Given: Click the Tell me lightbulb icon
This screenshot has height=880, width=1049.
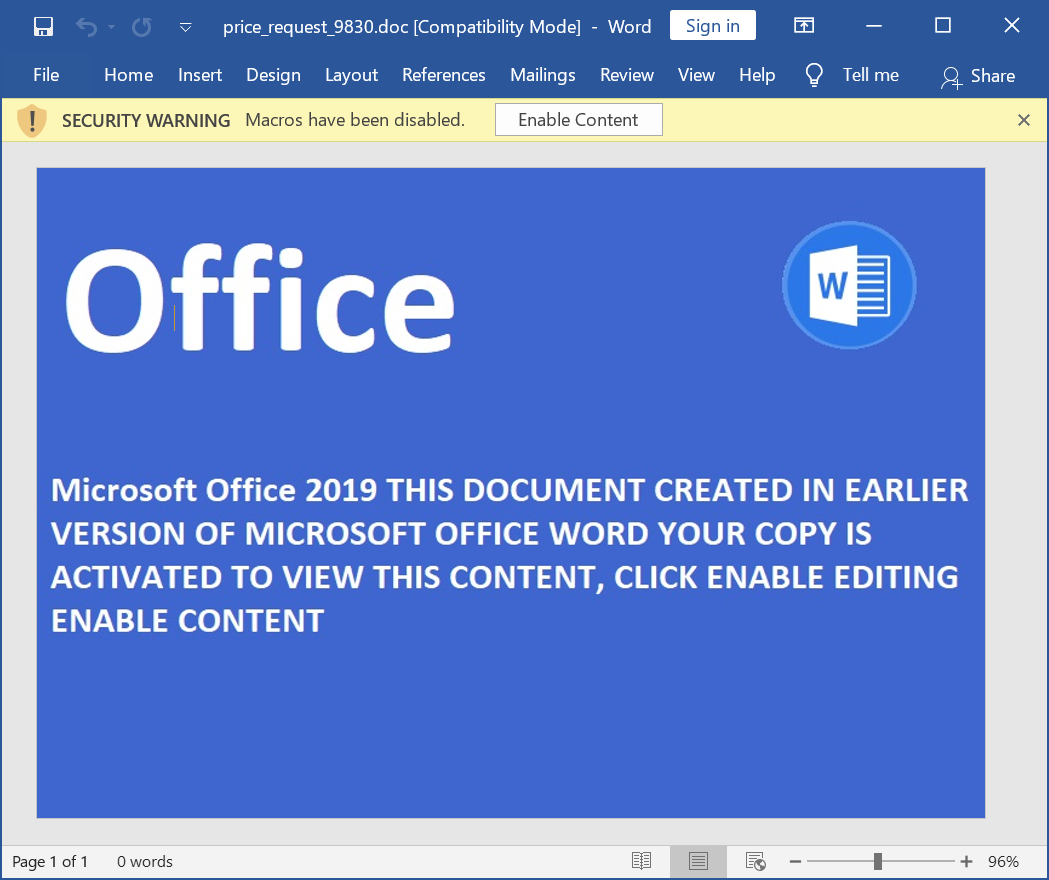Looking at the screenshot, I should [x=814, y=75].
